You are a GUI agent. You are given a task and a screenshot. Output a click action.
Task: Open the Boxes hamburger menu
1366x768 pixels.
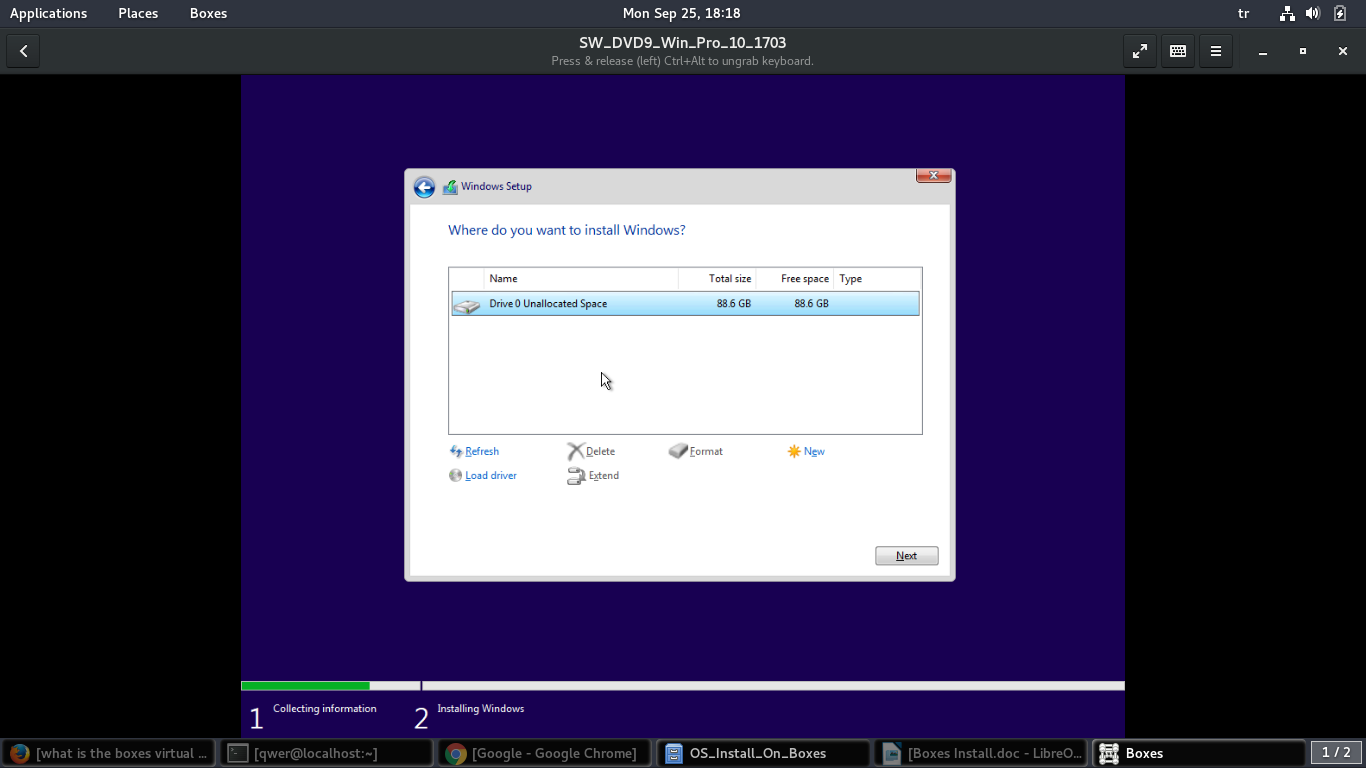pyautogui.click(x=1216, y=51)
